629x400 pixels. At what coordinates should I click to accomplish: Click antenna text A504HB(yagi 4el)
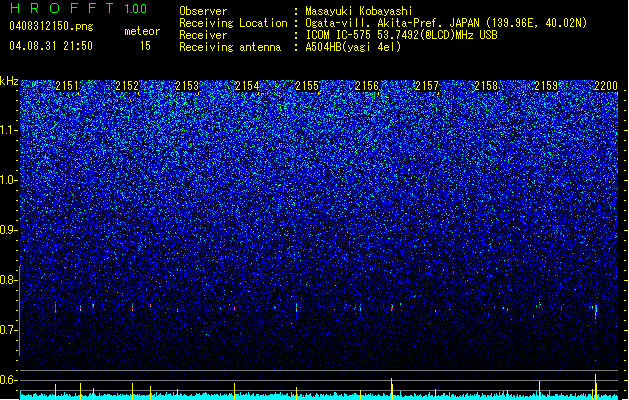click(353, 47)
